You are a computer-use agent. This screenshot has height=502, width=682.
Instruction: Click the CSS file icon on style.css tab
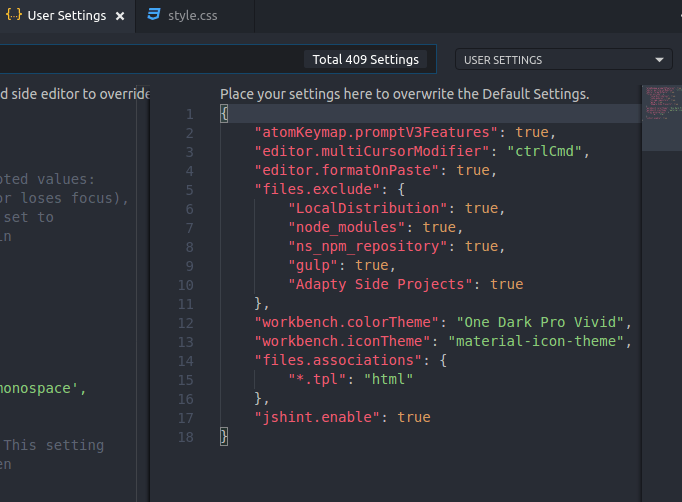tap(153, 16)
